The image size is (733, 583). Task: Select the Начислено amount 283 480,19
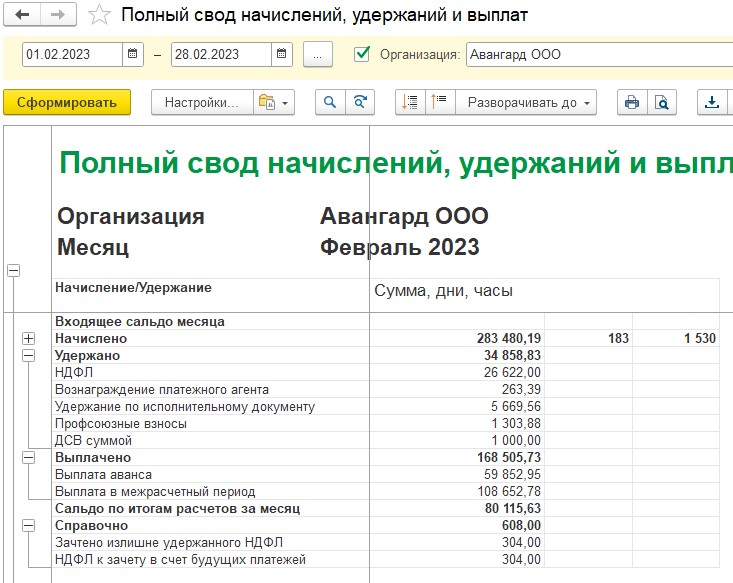[x=509, y=338]
